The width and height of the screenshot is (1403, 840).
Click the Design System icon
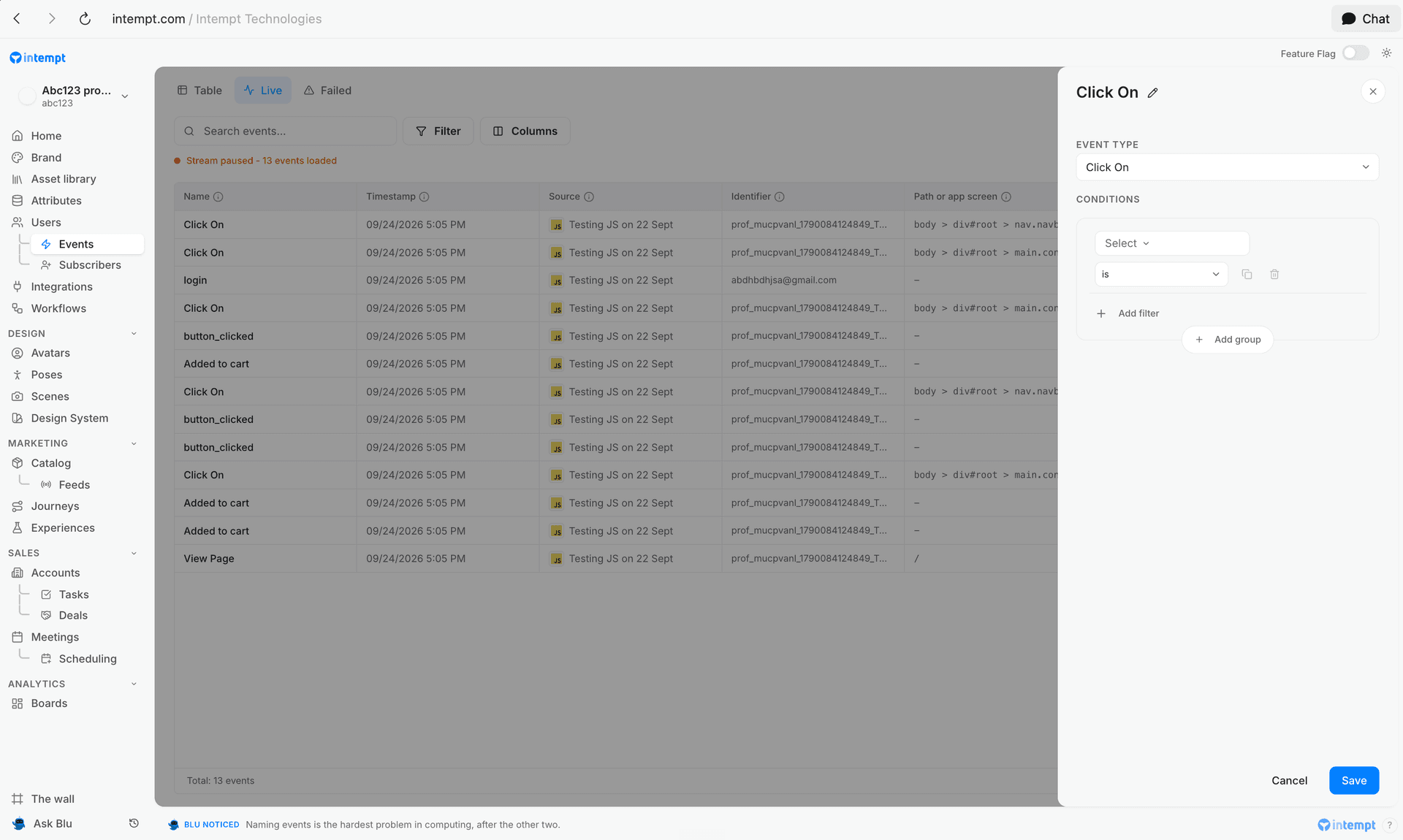[x=18, y=419]
